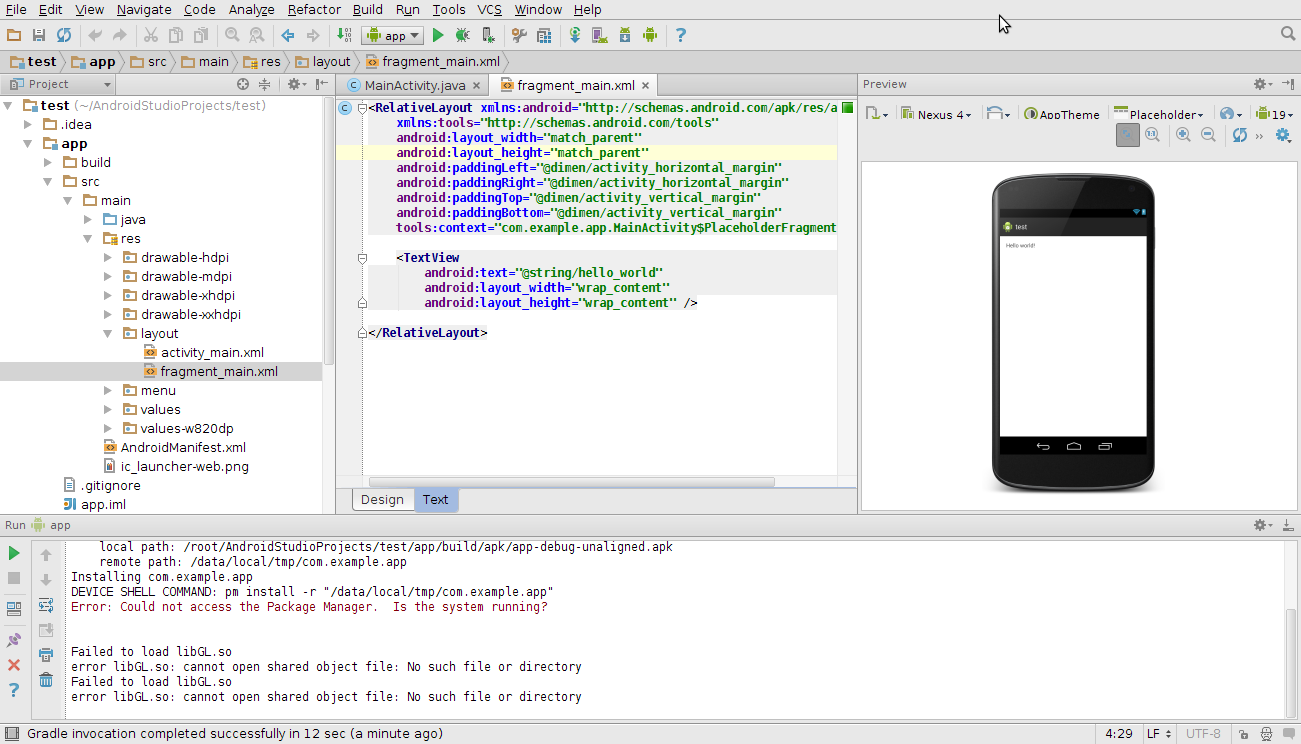Image resolution: width=1301 pixels, height=744 pixels.
Task: Switch to the MainActivity.java tab
Action: click(412, 85)
